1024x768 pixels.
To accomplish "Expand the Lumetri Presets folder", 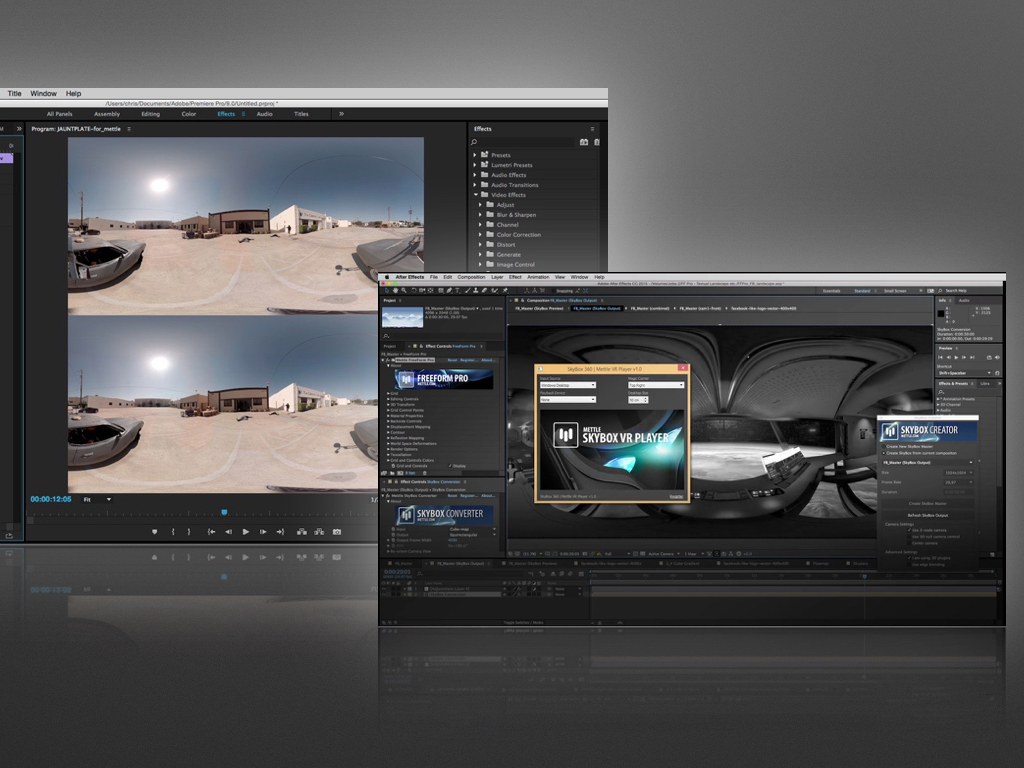I will [475, 165].
